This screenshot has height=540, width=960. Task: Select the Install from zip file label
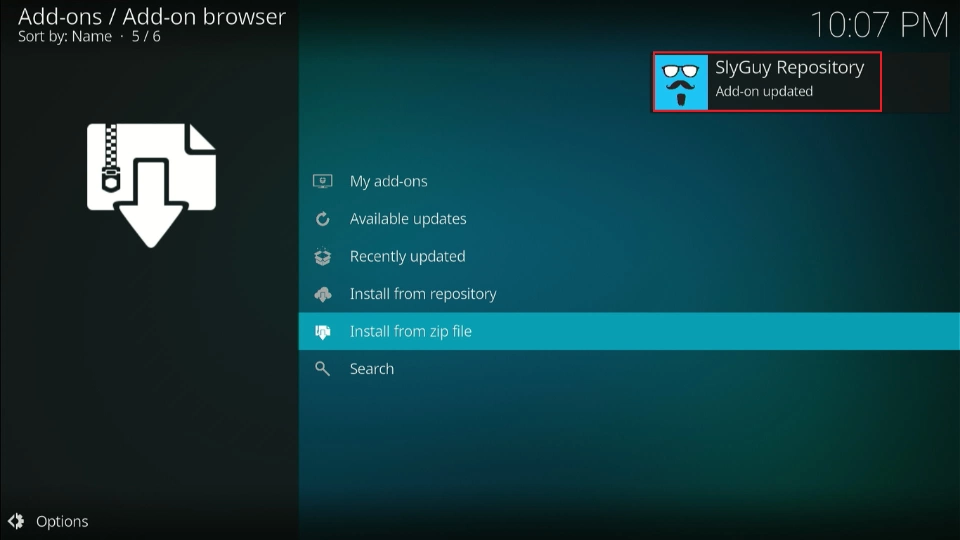410,332
